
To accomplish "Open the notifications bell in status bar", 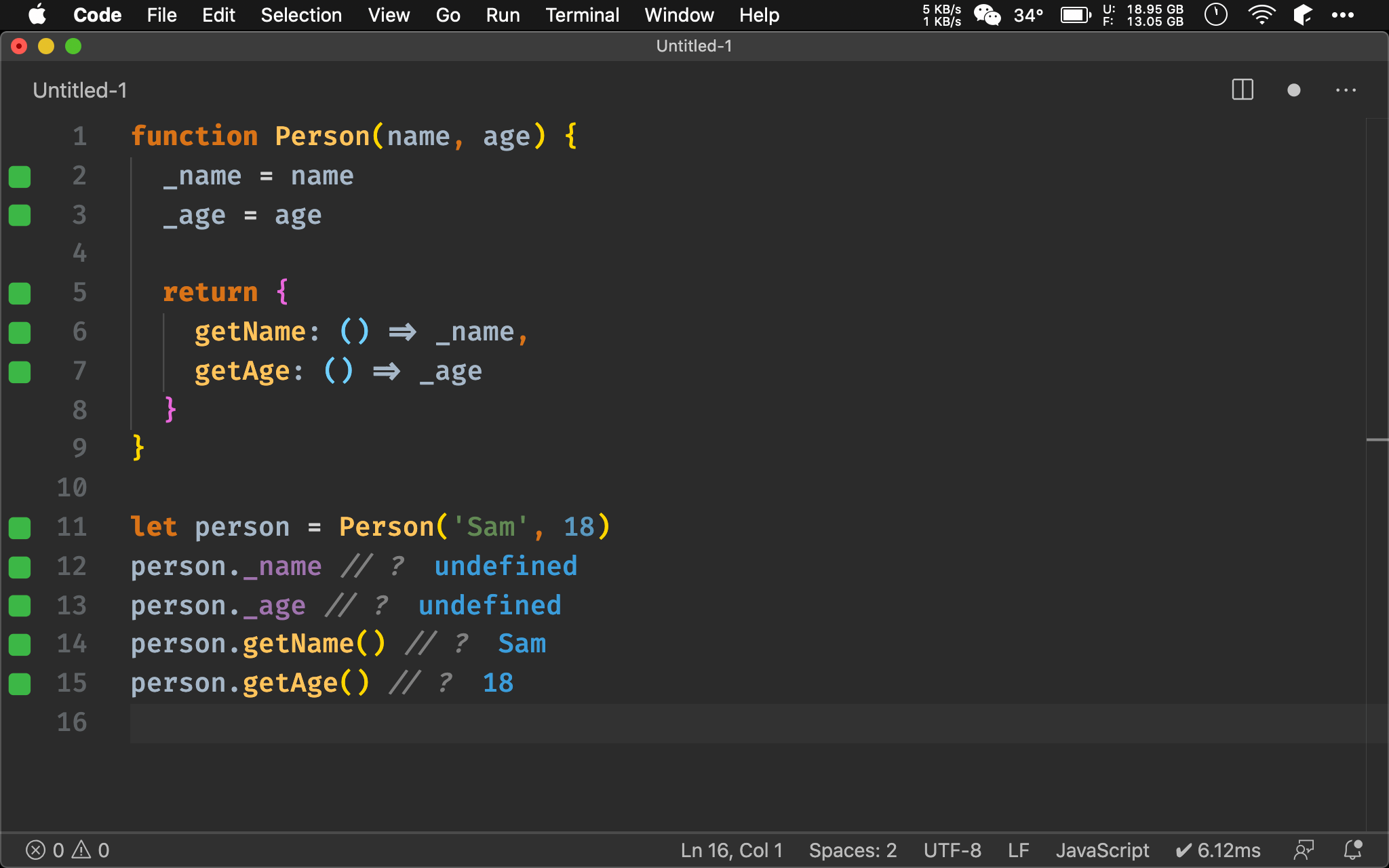I will click(1353, 850).
